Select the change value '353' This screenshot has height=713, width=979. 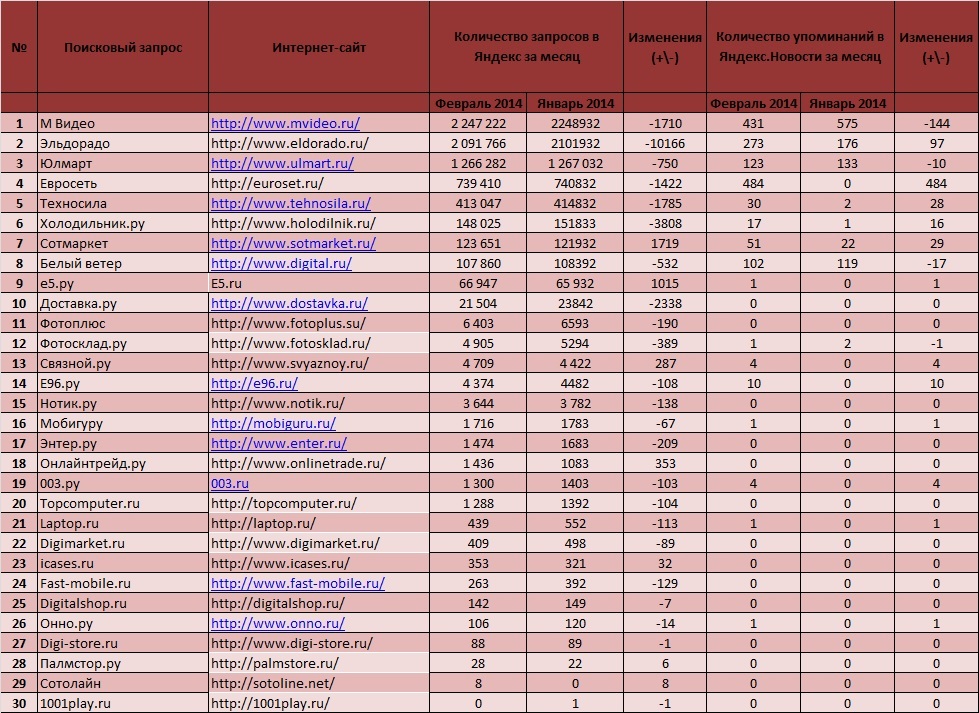click(x=665, y=463)
